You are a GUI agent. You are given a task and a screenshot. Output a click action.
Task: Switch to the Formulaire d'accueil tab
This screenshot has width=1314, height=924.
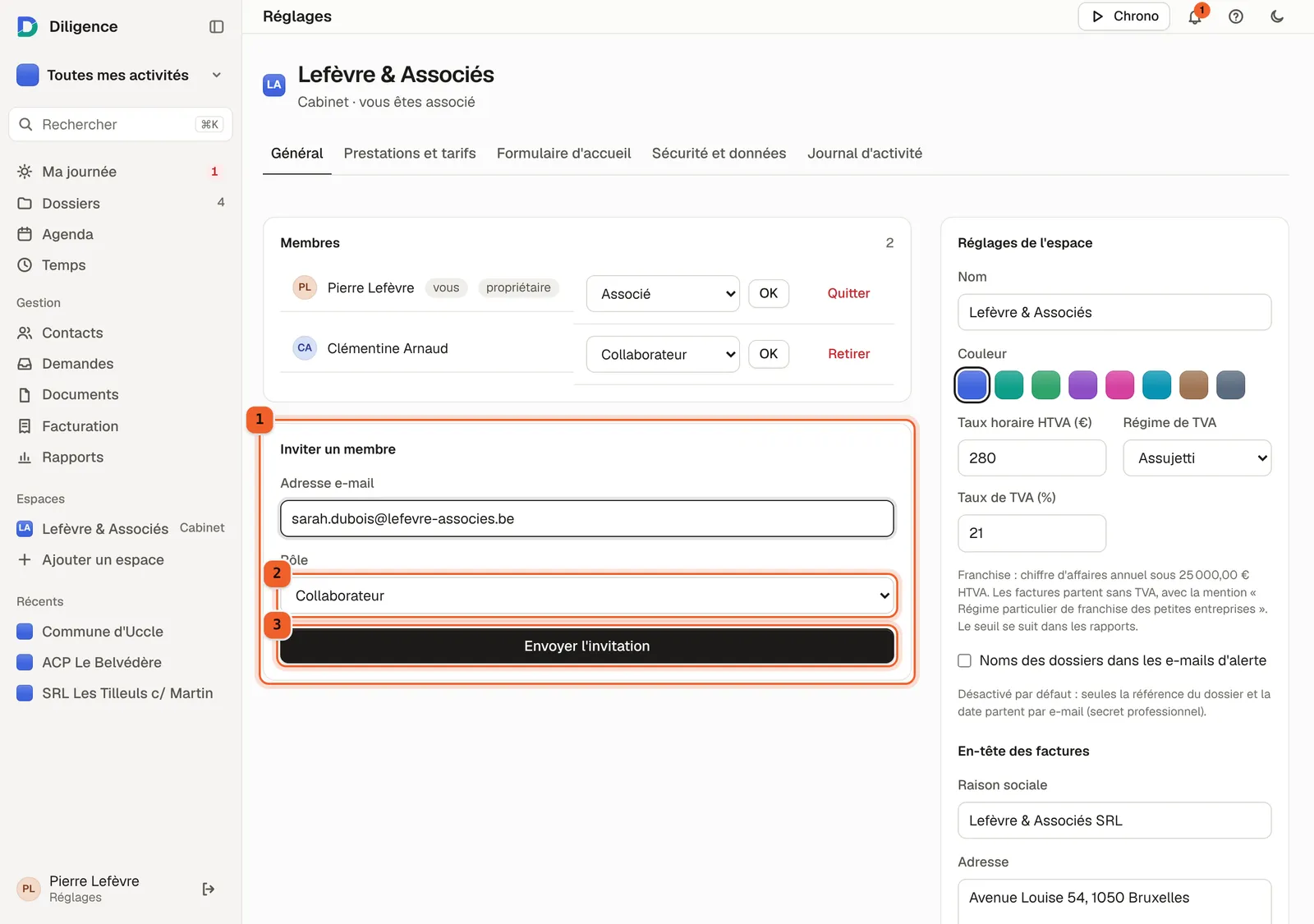click(x=564, y=154)
